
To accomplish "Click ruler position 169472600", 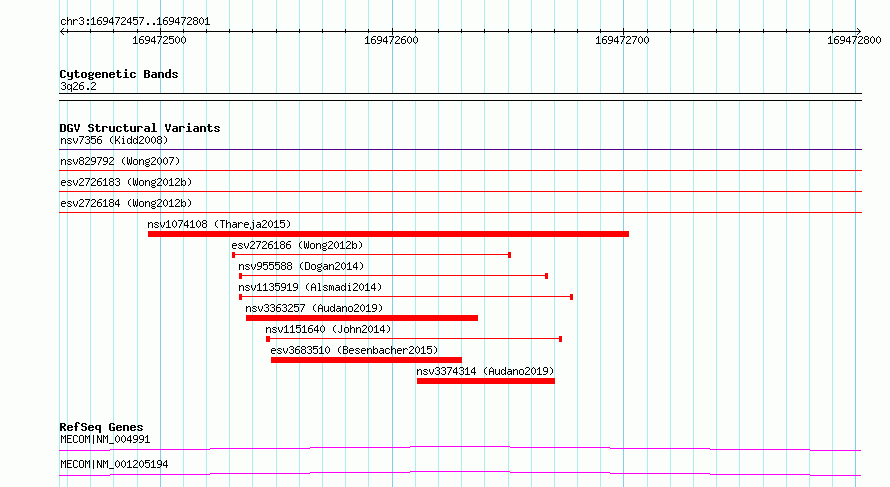I will click(391, 40).
